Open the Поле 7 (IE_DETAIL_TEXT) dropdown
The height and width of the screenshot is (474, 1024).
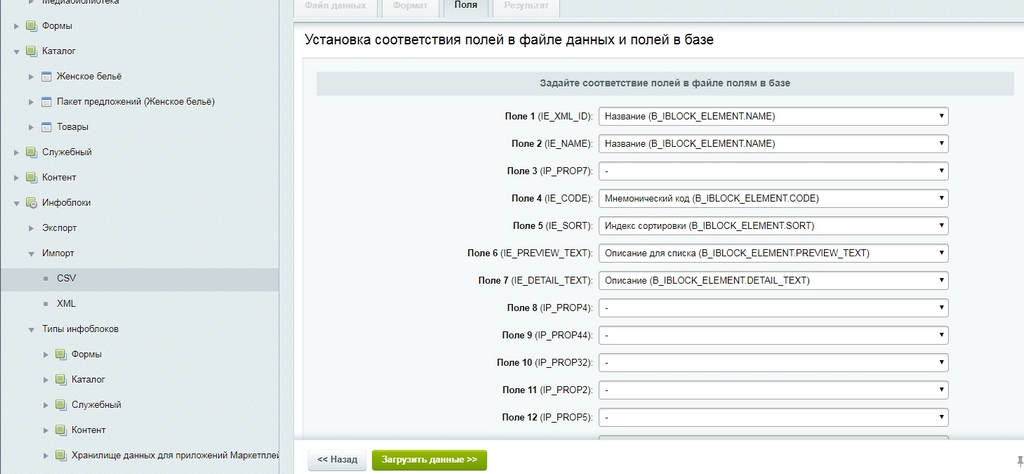point(773,281)
